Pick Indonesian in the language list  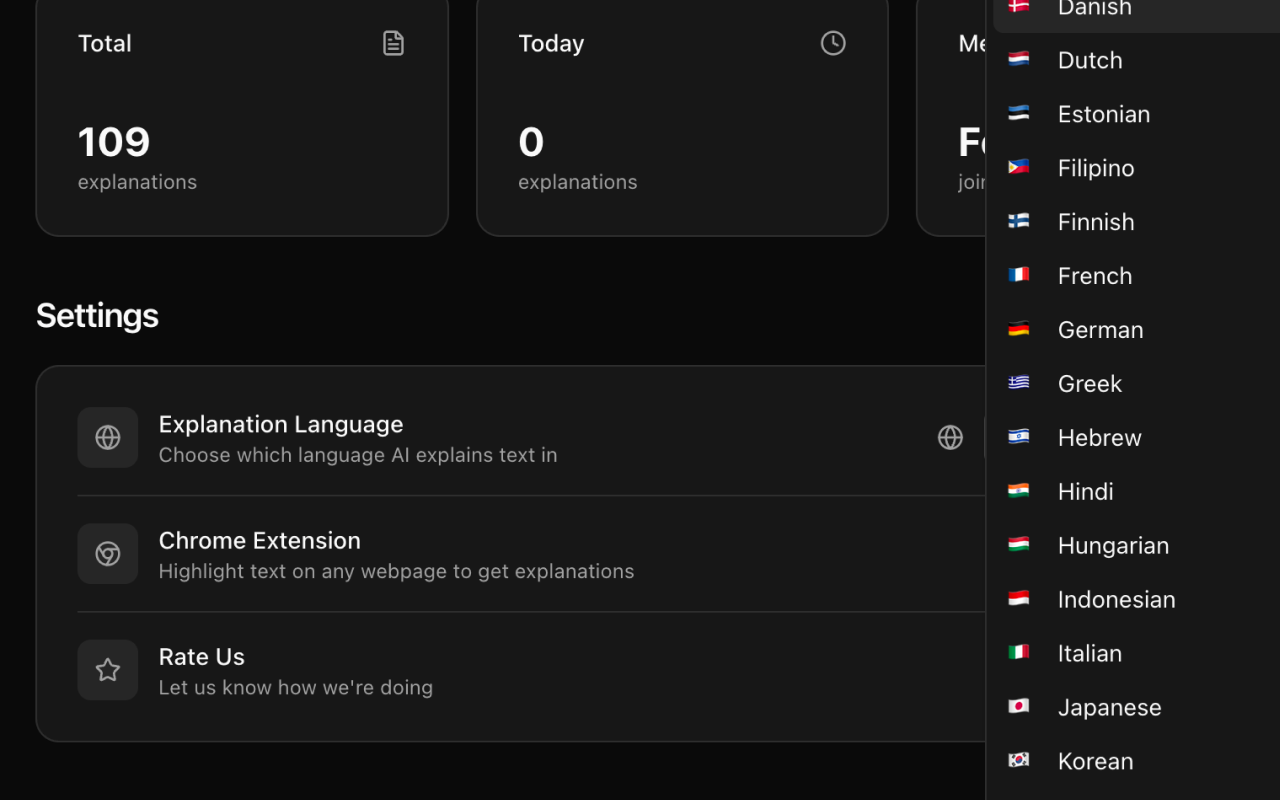point(1136,600)
